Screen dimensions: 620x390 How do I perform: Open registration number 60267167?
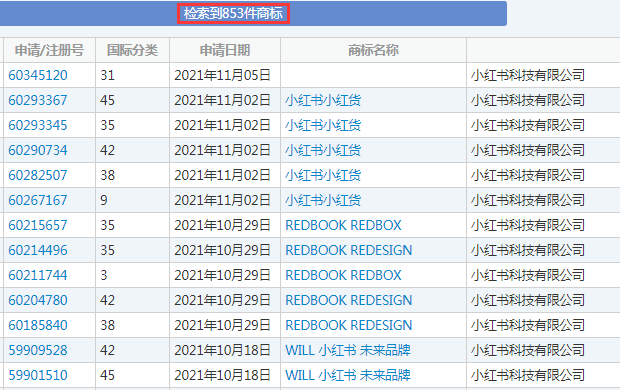(38, 200)
